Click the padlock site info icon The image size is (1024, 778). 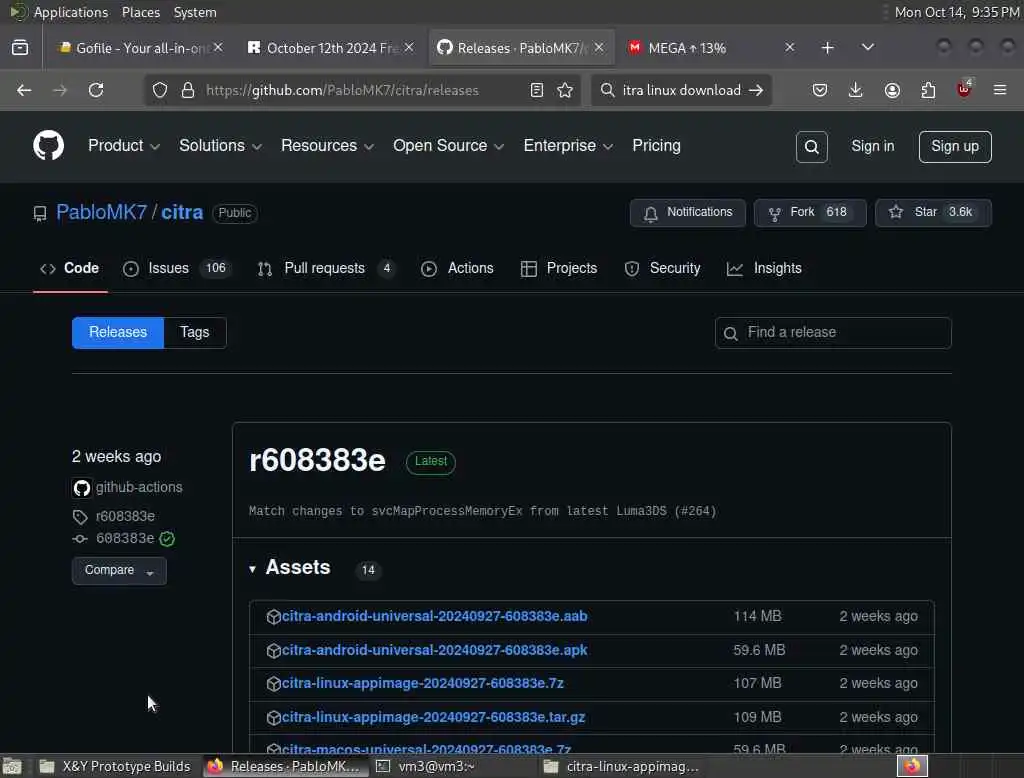pos(188,90)
